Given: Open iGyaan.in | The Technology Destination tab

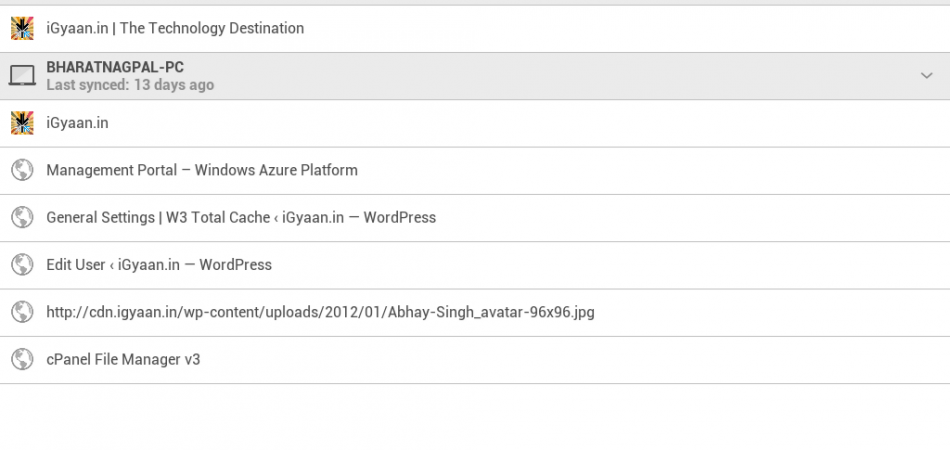Looking at the screenshot, I should (175, 28).
